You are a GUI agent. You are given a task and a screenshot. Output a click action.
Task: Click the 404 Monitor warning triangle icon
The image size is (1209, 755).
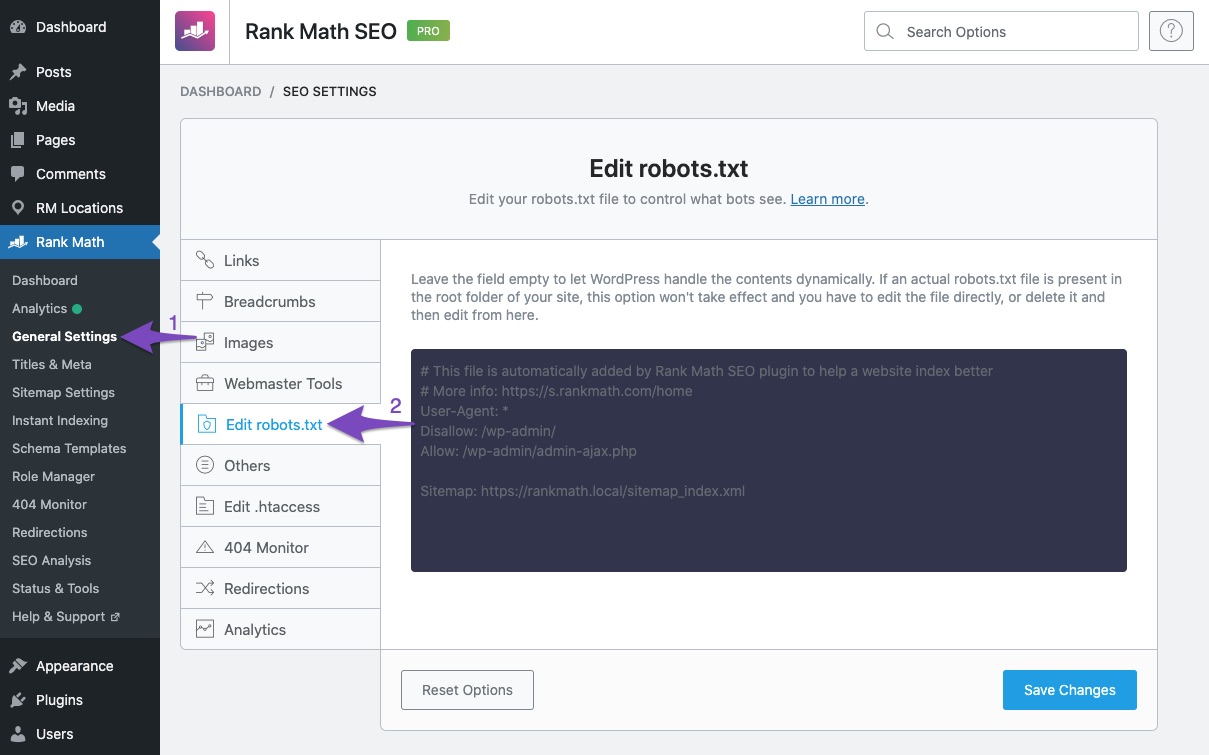(205, 547)
